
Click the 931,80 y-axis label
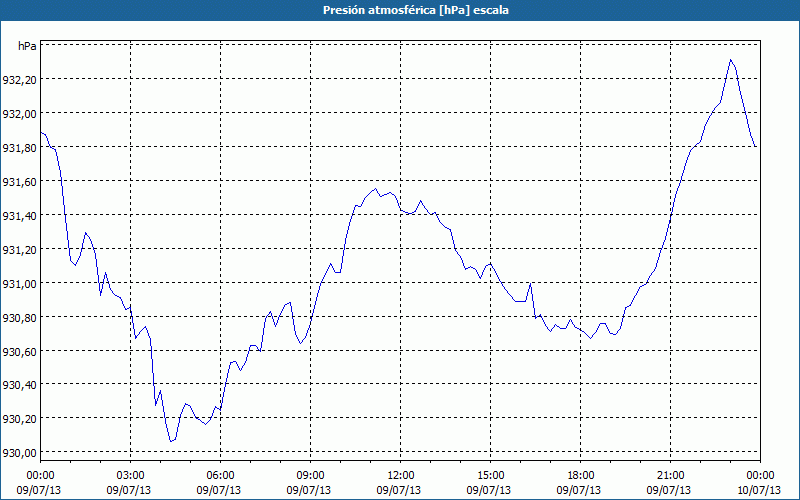(x=19, y=147)
